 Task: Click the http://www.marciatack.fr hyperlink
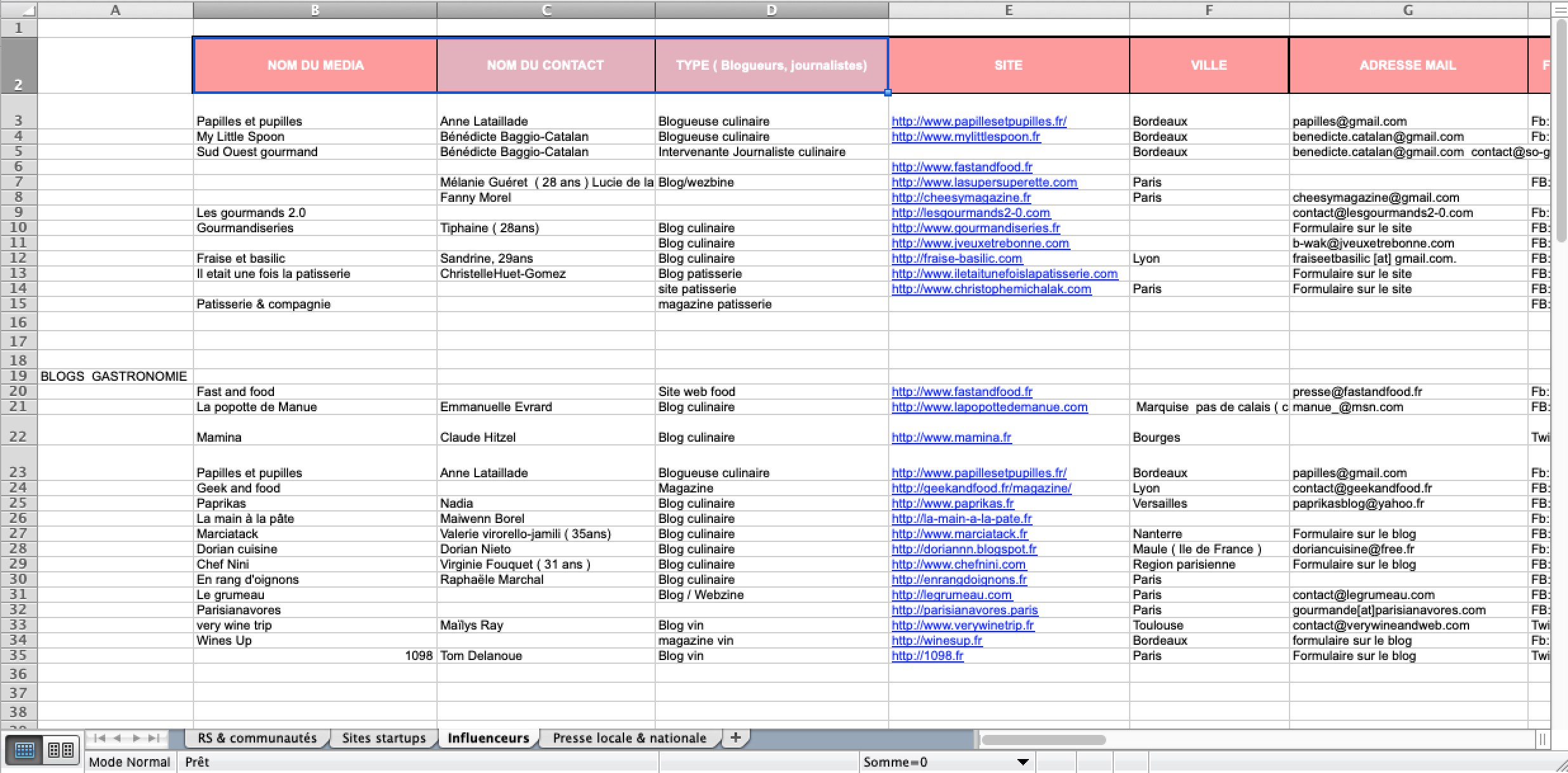click(x=960, y=534)
